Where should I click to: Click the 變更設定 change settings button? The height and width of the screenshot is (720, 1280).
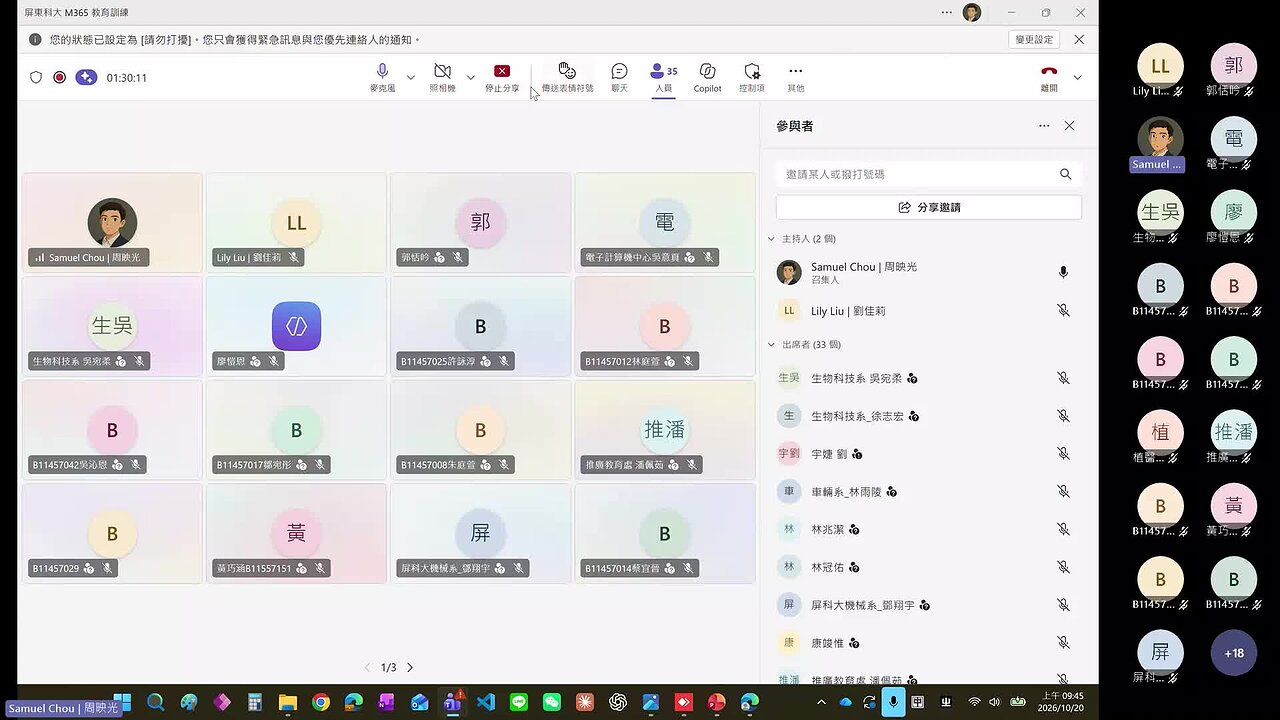pos(1034,39)
